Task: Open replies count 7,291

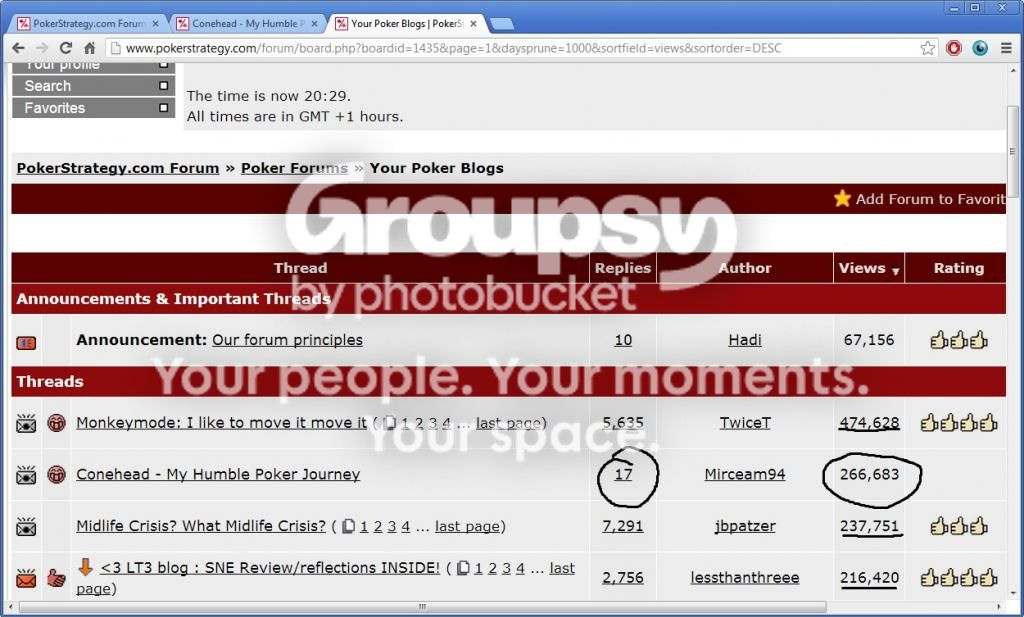Action: pyautogui.click(x=623, y=526)
